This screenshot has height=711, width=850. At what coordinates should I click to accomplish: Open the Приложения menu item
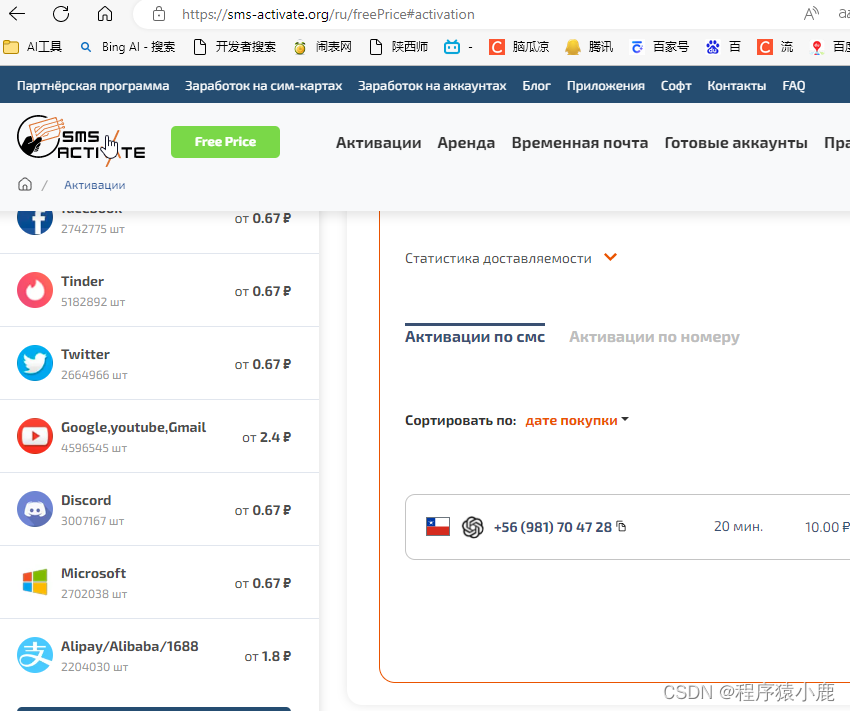[x=606, y=86]
